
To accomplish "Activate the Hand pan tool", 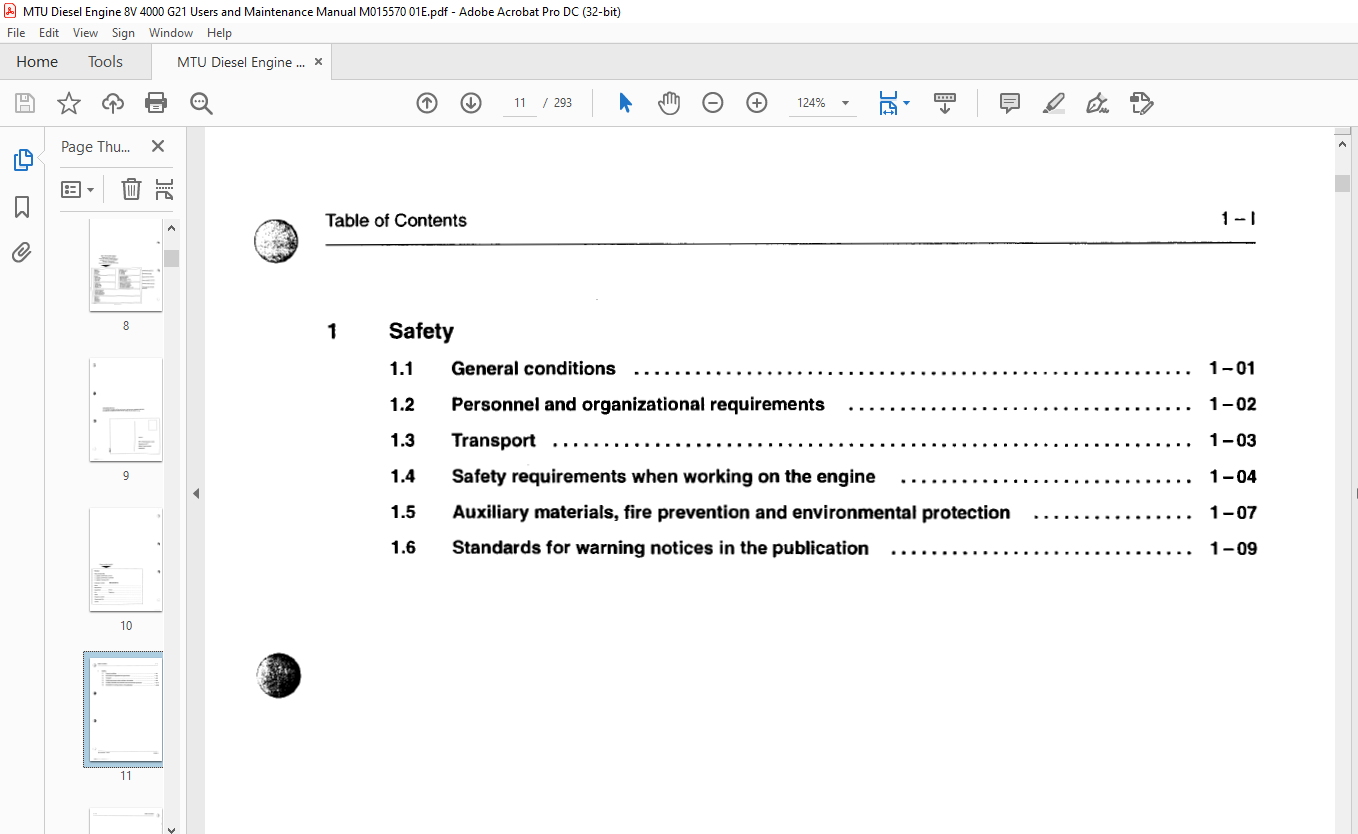I will 669,103.
